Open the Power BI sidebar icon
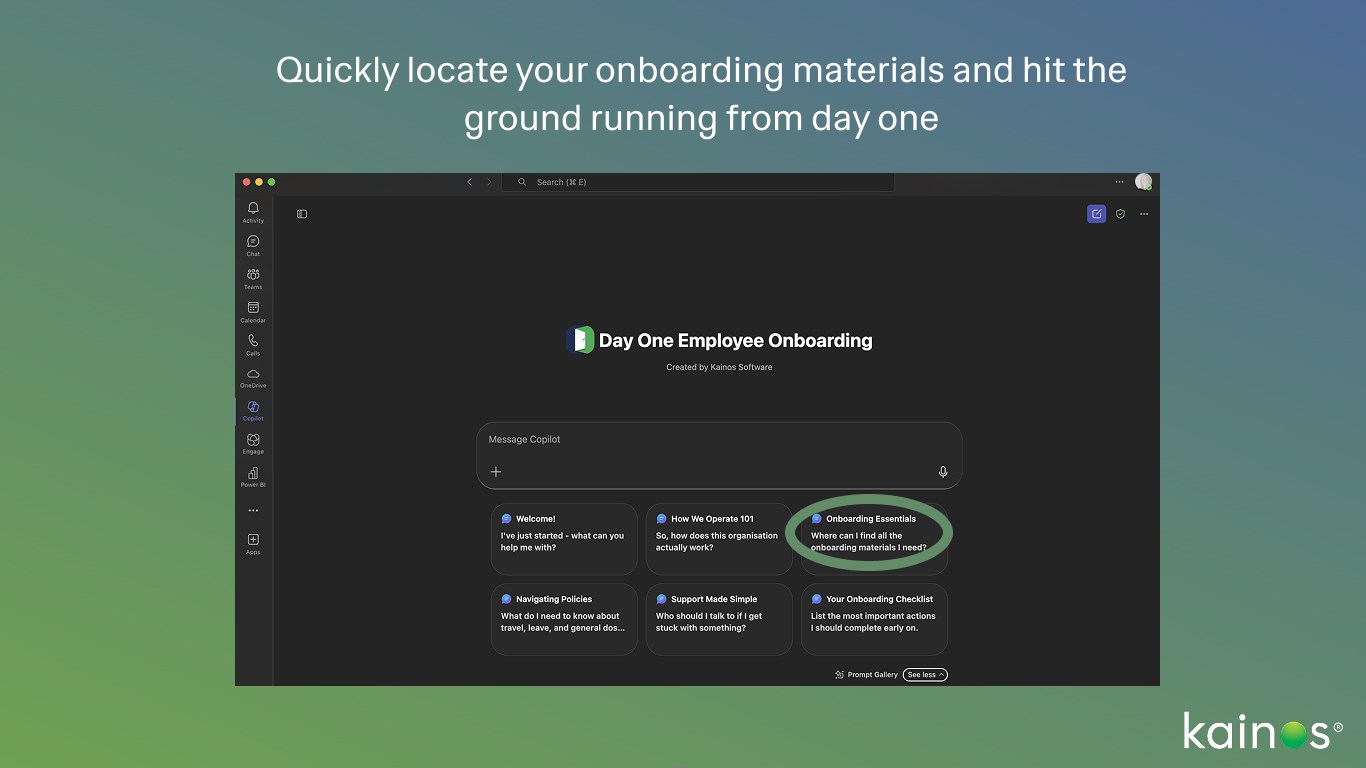This screenshot has height=768, width=1366. pyautogui.click(x=253, y=476)
